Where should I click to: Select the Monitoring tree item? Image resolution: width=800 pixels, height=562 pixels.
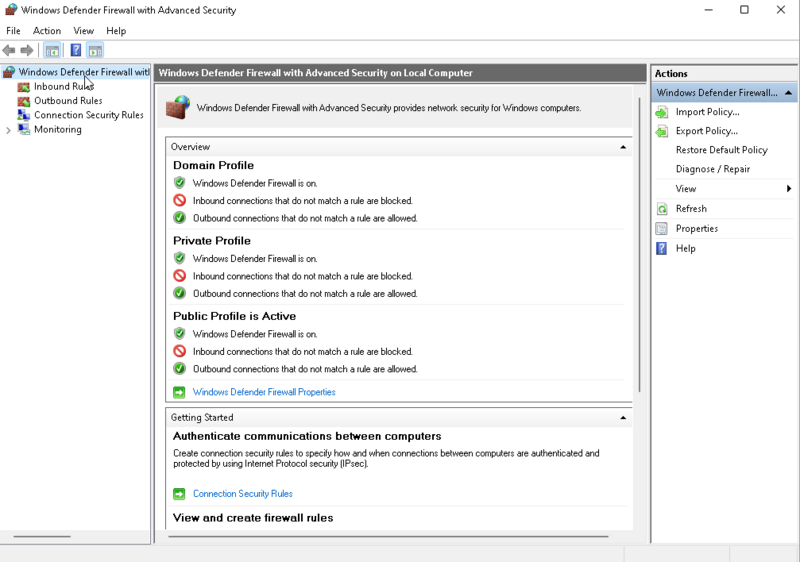click(58, 130)
